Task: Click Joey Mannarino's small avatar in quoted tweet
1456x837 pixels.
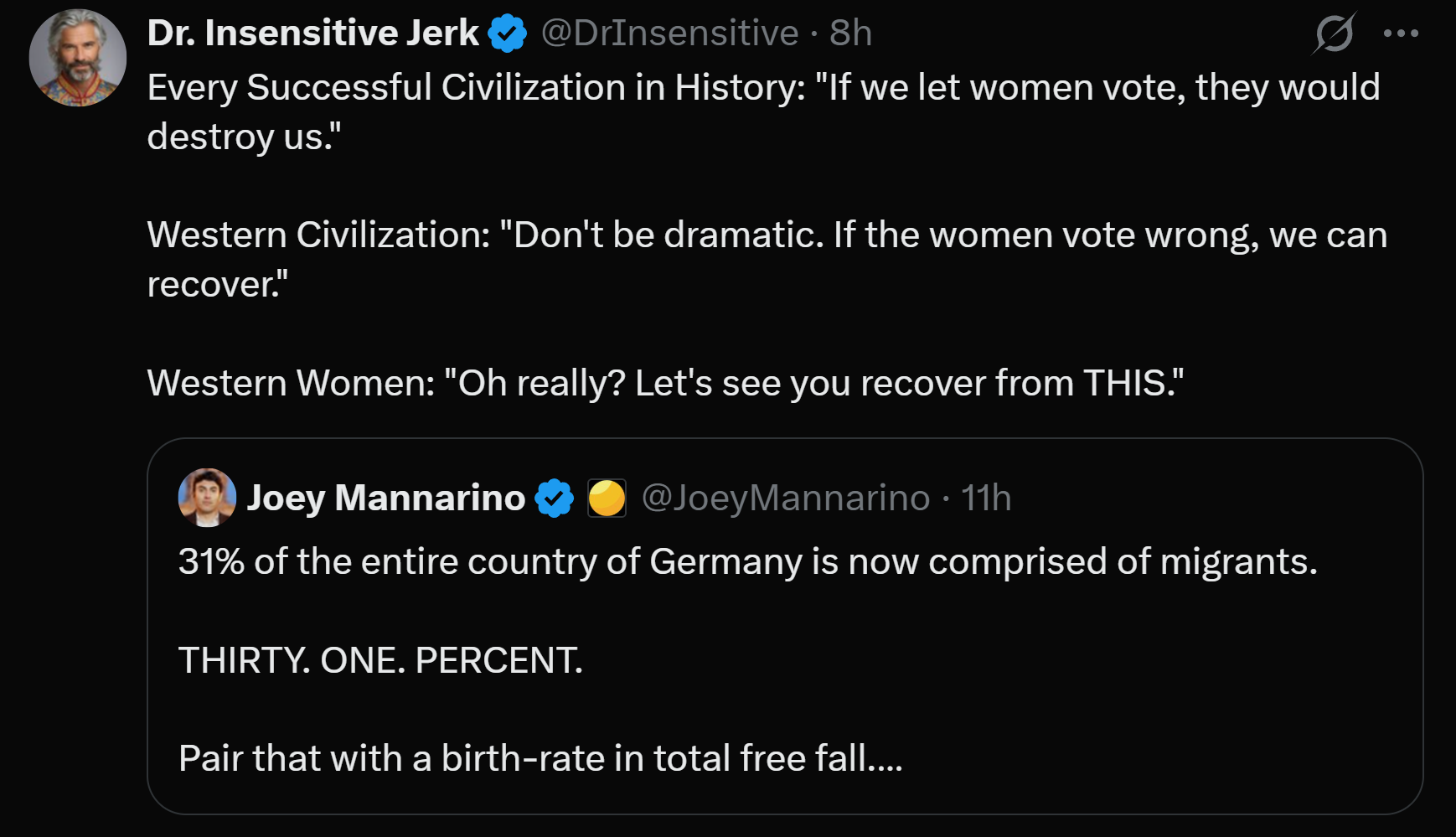Action: [207, 498]
